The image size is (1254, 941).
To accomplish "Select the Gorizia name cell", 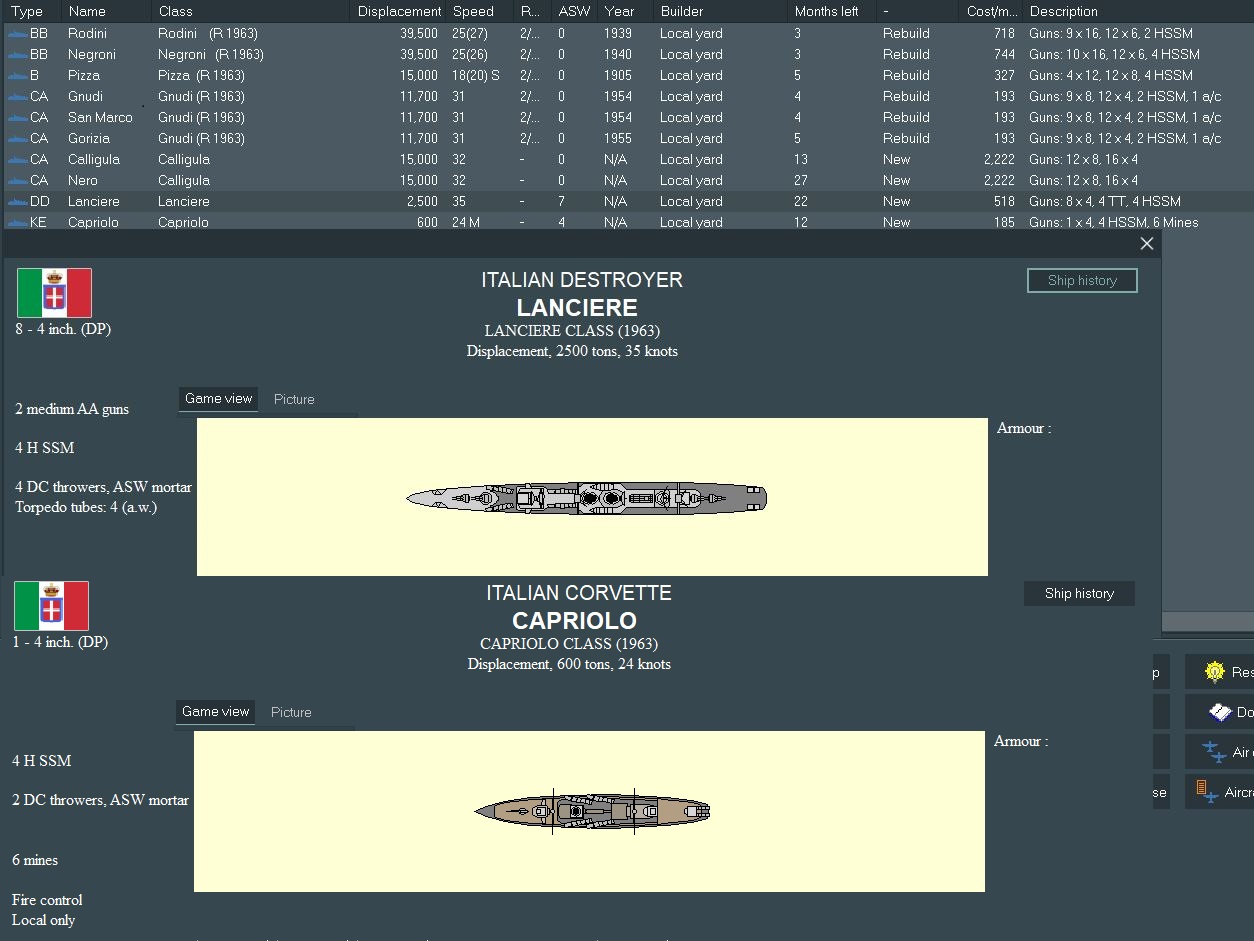I will pyautogui.click(x=89, y=138).
